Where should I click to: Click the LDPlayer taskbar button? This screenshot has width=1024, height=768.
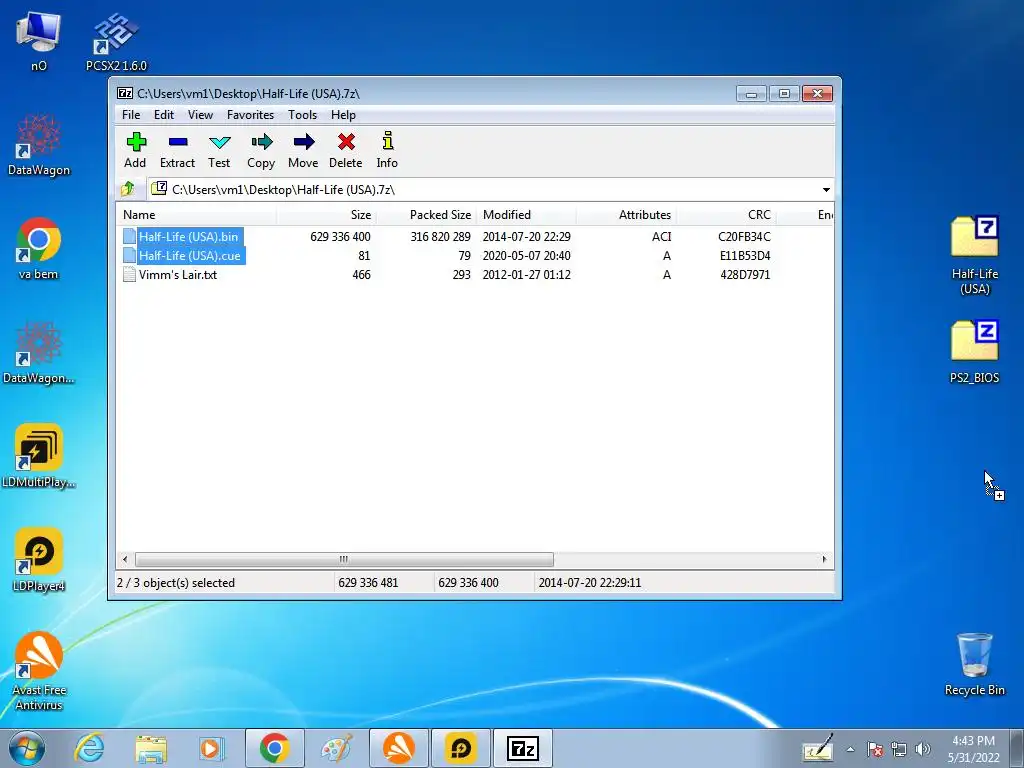coord(461,748)
